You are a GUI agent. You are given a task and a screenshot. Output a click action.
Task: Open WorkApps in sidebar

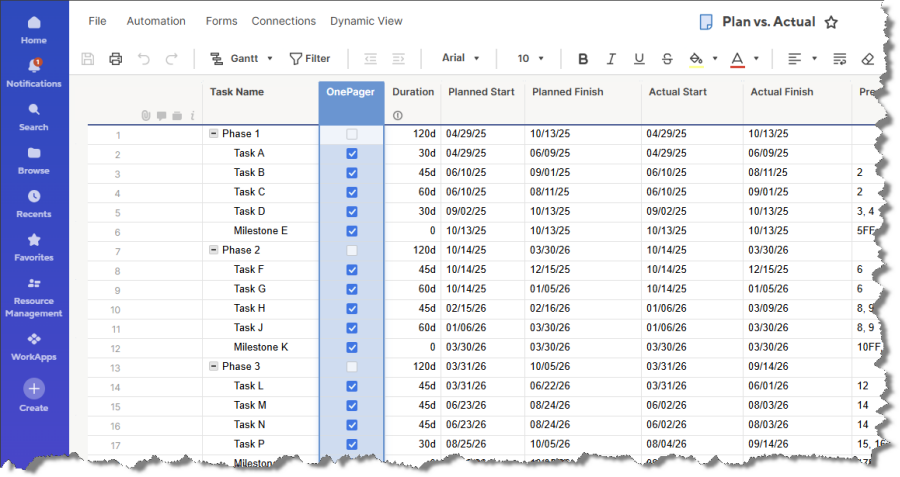(x=34, y=347)
